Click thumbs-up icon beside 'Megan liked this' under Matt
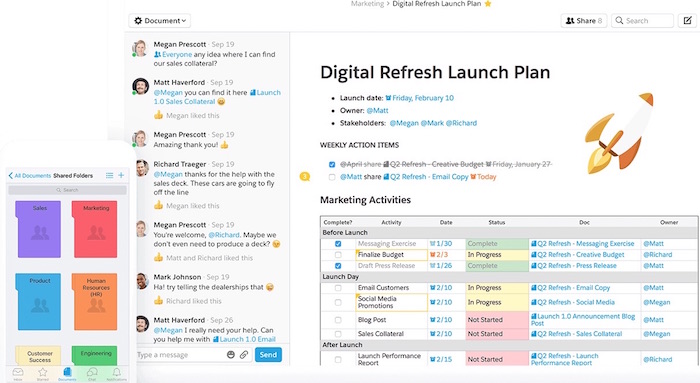 pos(158,115)
